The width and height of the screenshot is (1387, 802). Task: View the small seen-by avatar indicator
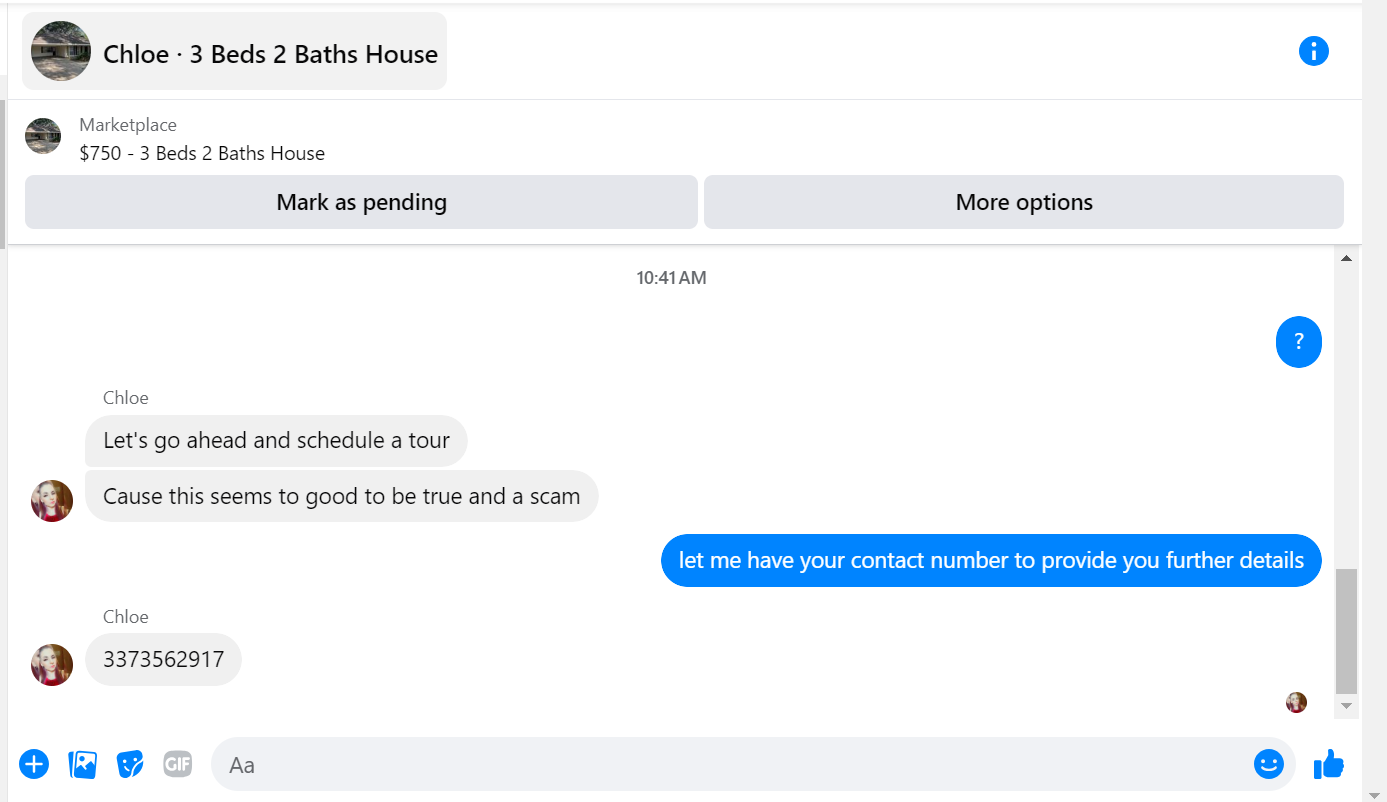[x=1296, y=702]
